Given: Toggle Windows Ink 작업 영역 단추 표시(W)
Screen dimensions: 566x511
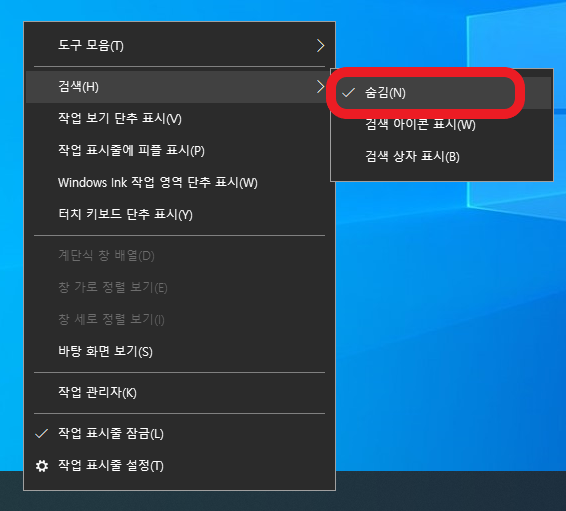Looking at the screenshot, I should 179,183.
